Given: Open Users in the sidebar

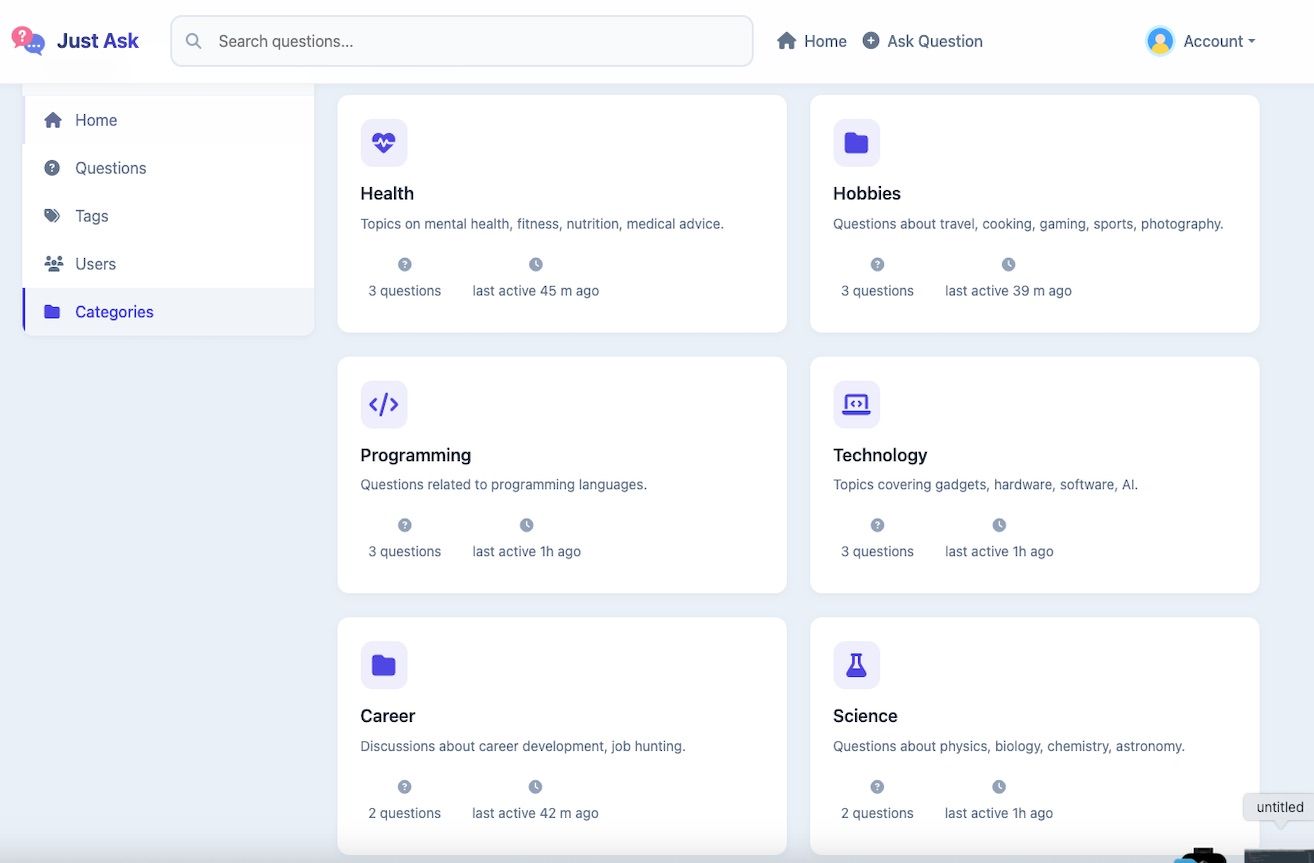Looking at the screenshot, I should (168, 264).
